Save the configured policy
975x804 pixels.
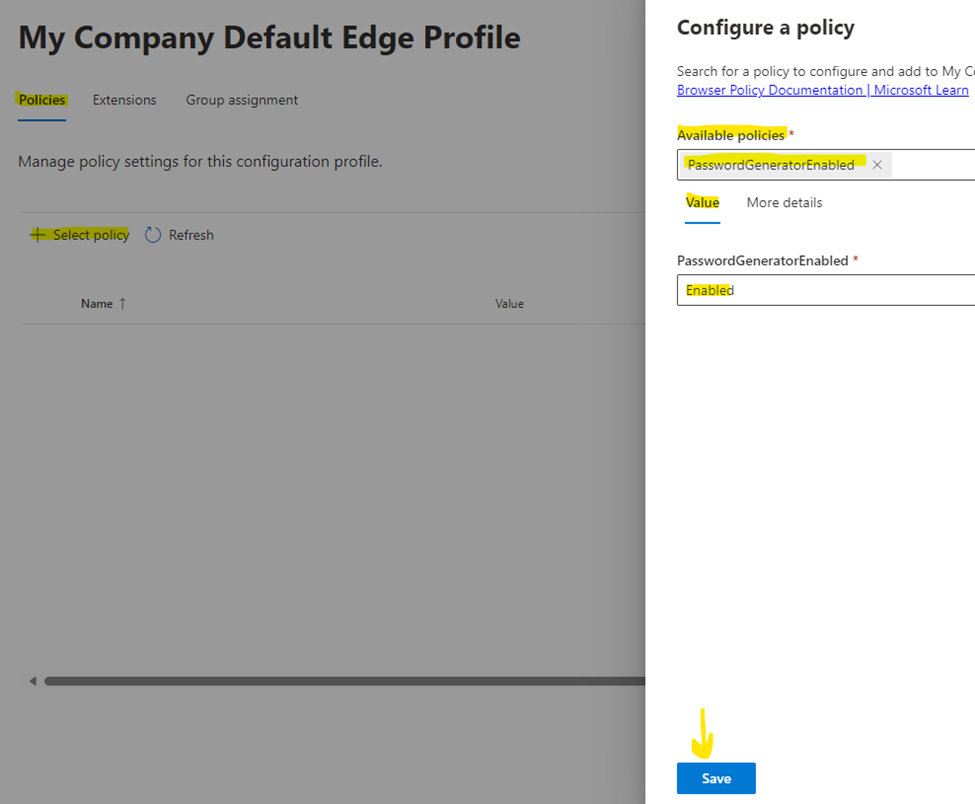[716, 778]
